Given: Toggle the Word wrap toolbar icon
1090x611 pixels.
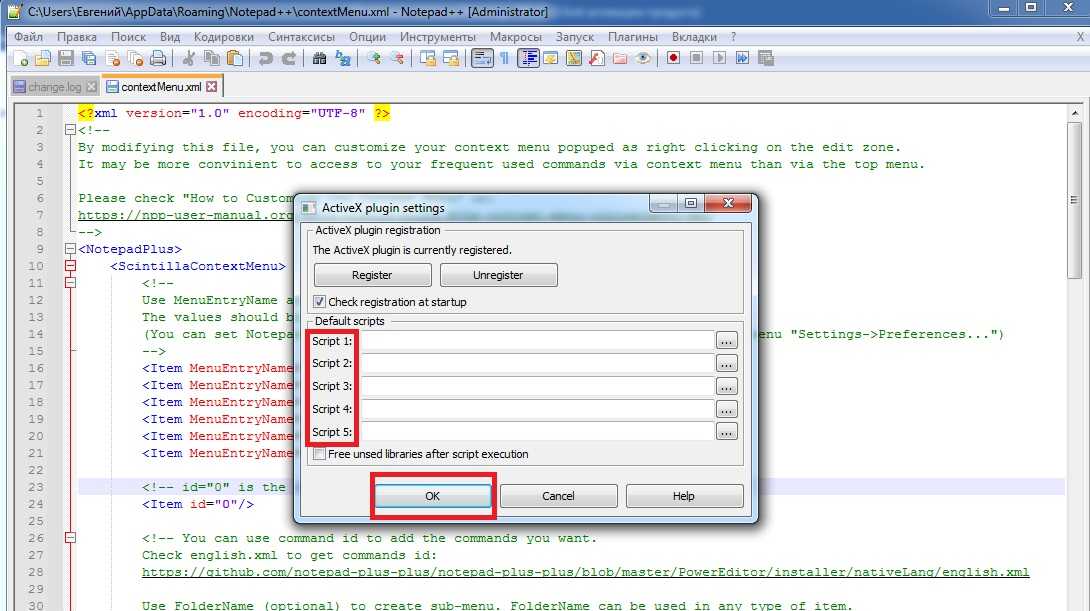Looking at the screenshot, I should click(481, 59).
